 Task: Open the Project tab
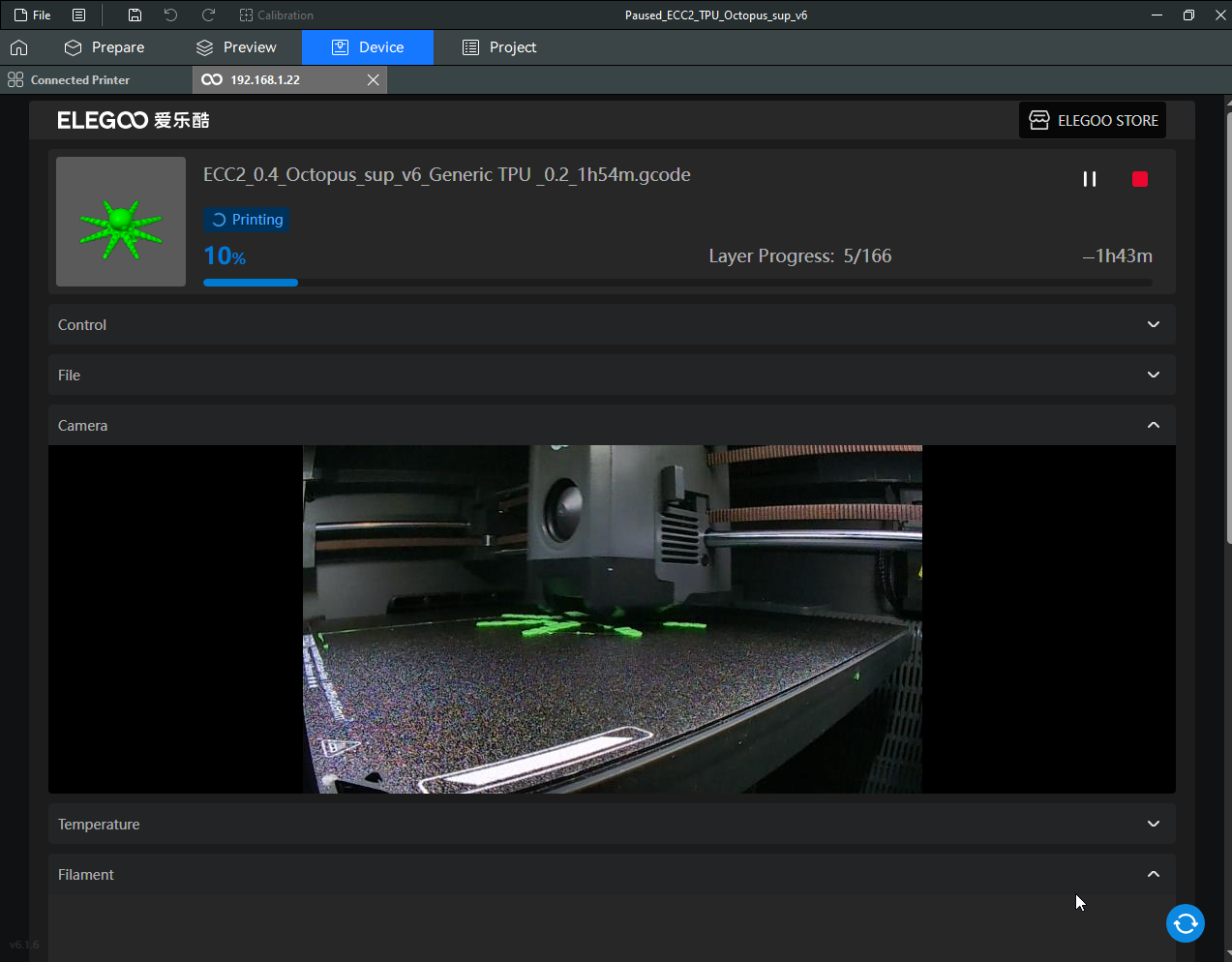point(499,47)
